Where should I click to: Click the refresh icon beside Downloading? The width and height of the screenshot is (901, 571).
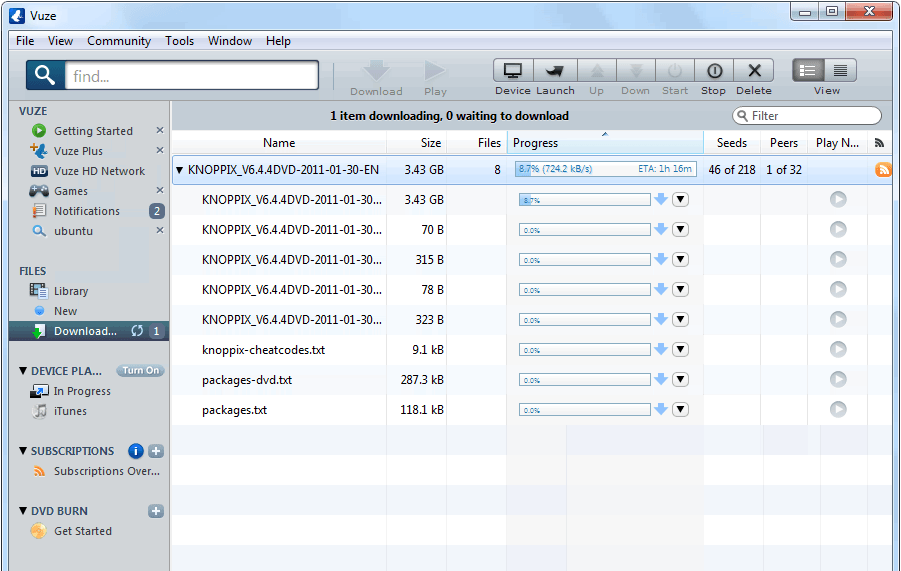pos(137,331)
